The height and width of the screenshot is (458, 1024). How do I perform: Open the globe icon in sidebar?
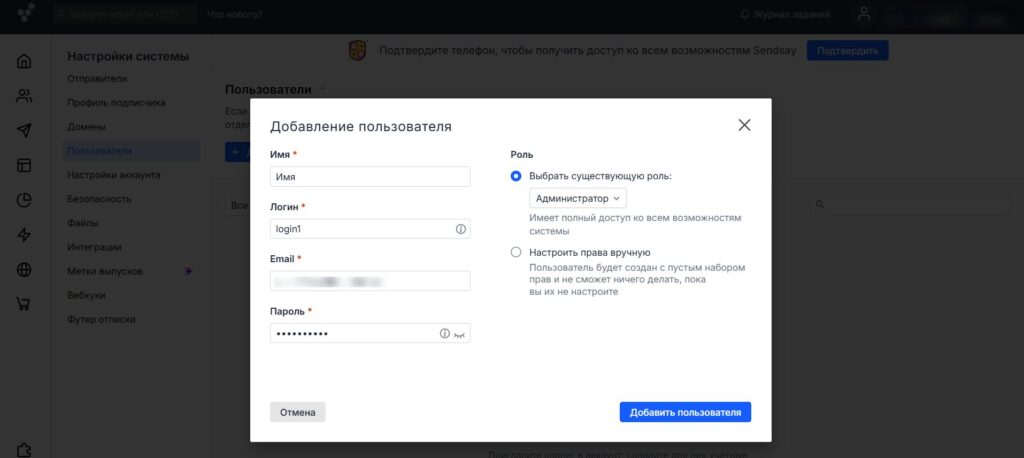pos(24,269)
